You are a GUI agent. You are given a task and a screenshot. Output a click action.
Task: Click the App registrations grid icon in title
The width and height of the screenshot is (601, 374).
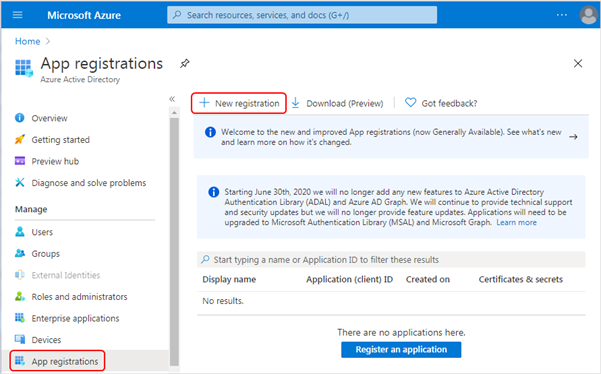[x=24, y=68]
